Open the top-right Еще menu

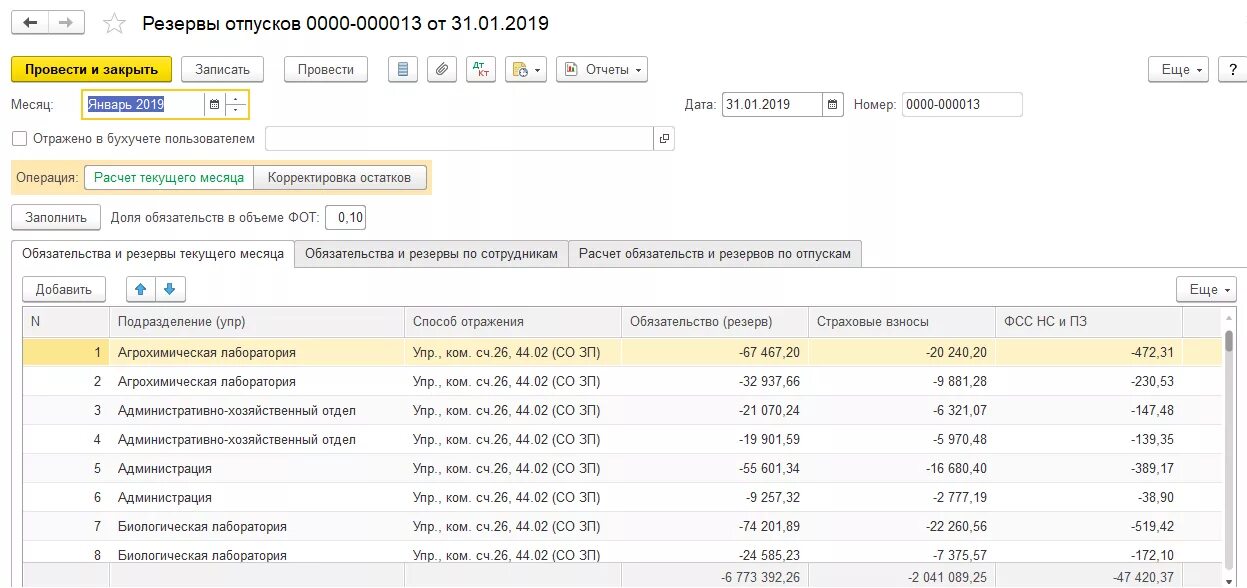[x=1179, y=70]
